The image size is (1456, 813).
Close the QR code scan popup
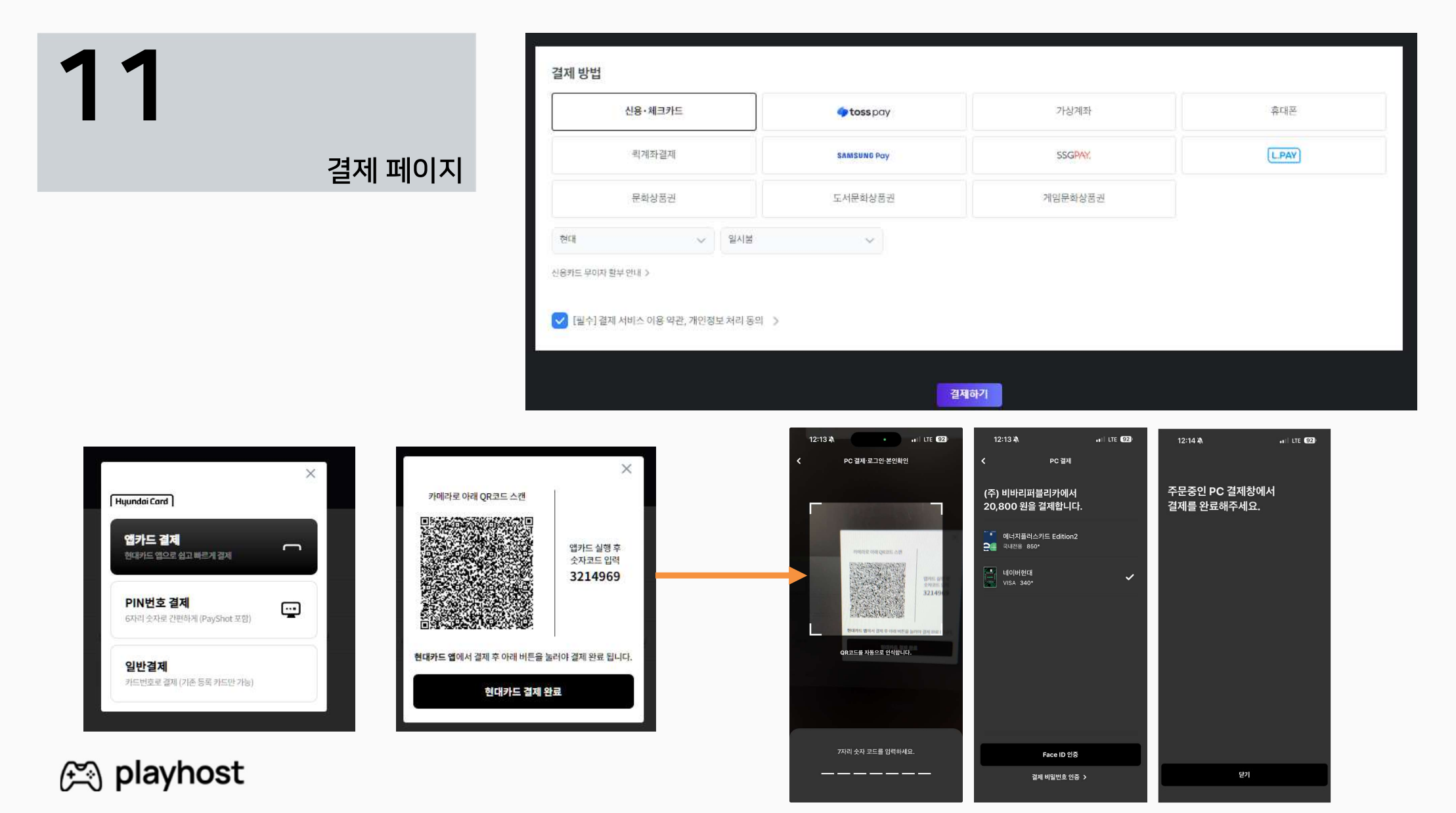[627, 468]
